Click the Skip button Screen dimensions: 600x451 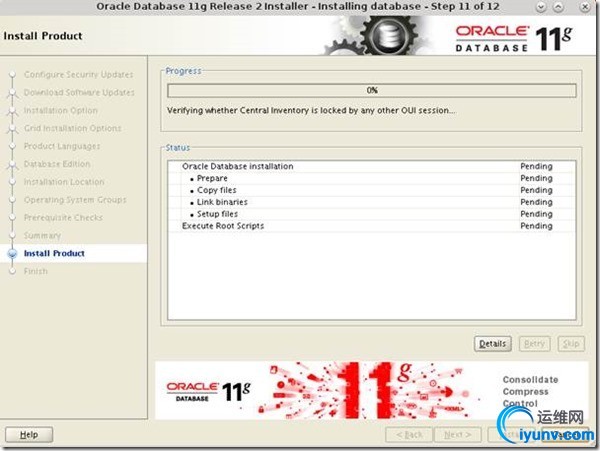pyautogui.click(x=571, y=344)
